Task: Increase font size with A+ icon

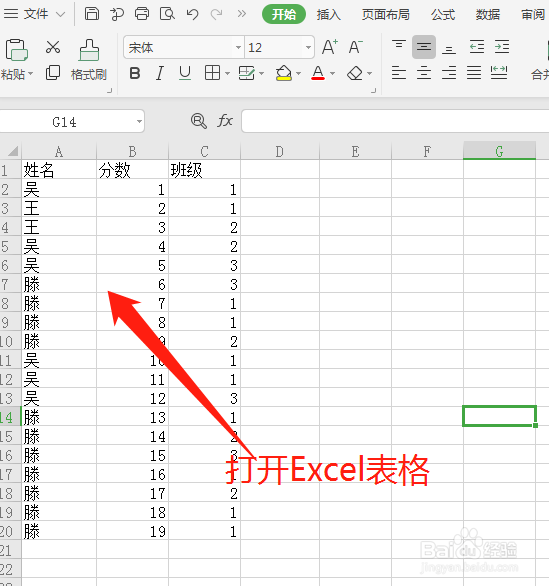Action: (x=330, y=47)
